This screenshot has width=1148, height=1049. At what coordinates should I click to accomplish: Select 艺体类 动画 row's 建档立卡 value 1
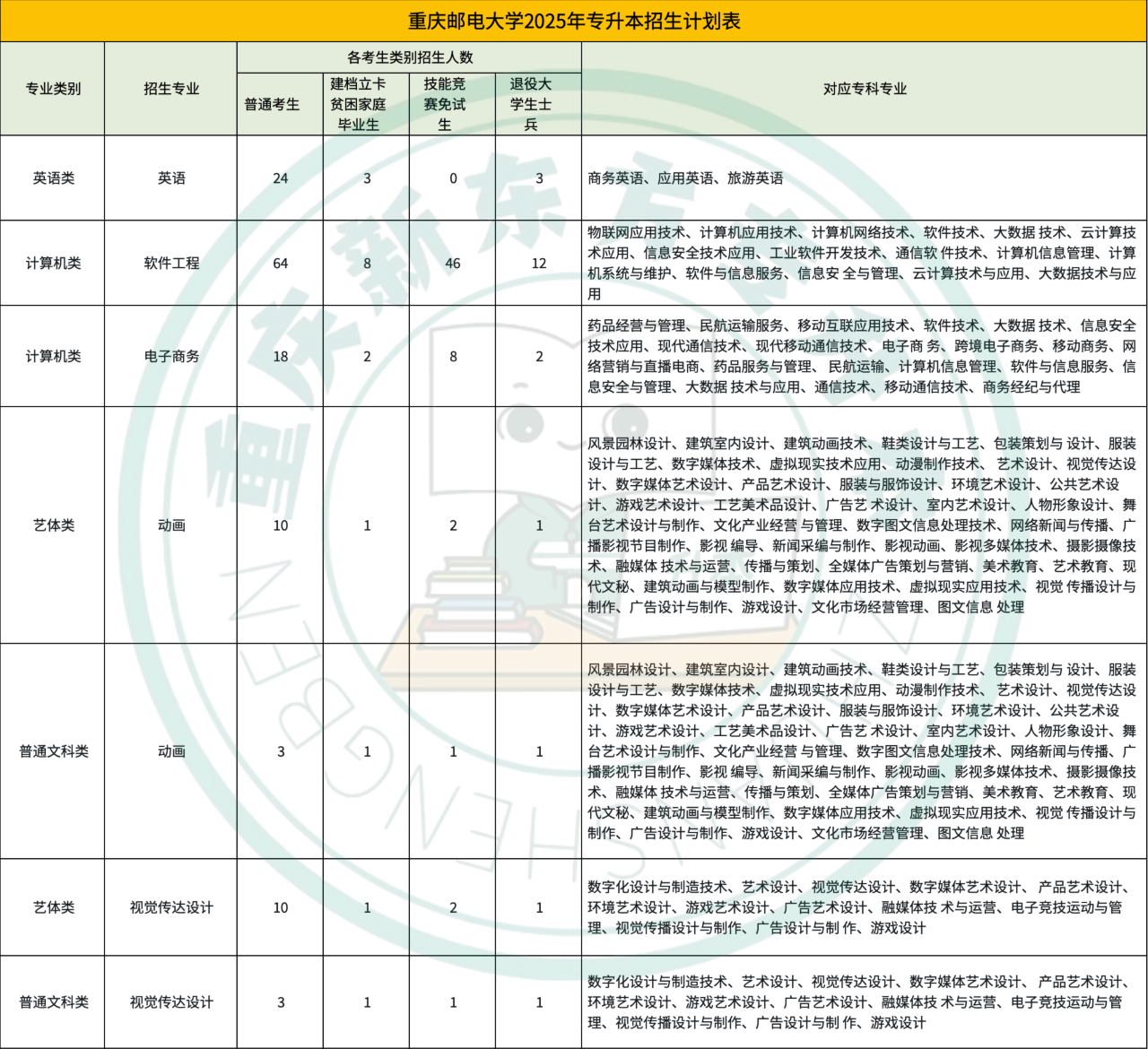point(367,525)
